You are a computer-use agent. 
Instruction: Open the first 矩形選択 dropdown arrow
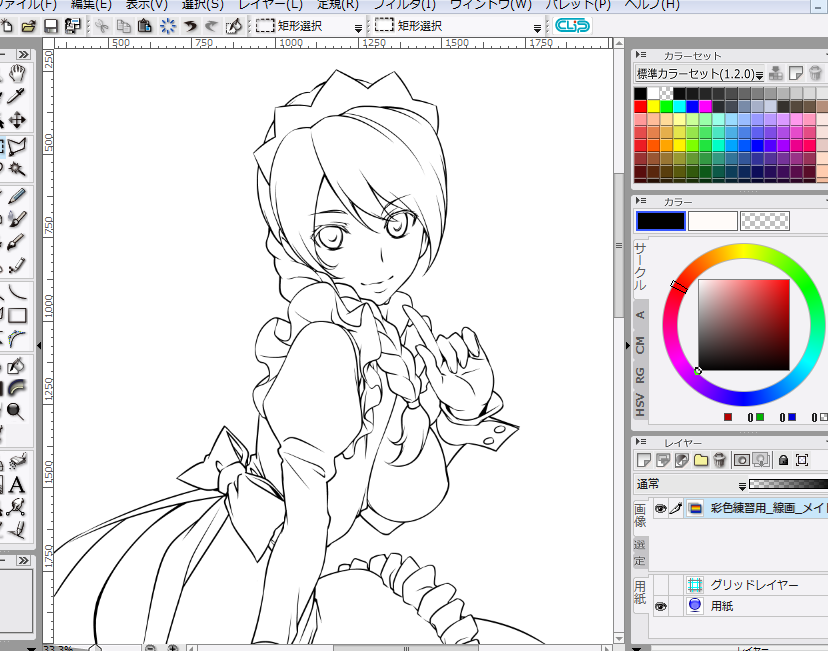(358, 27)
